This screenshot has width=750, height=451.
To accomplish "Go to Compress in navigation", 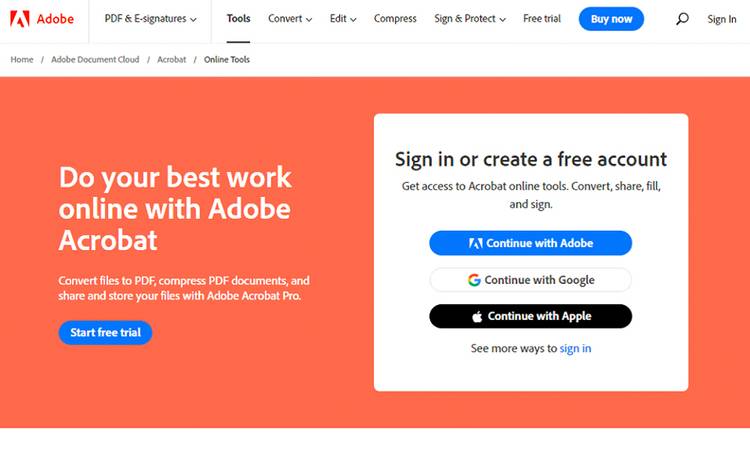I will [395, 19].
